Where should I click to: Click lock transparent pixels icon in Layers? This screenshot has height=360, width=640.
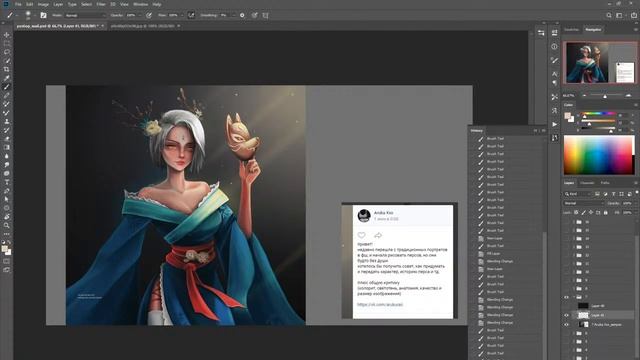[x=576, y=213]
